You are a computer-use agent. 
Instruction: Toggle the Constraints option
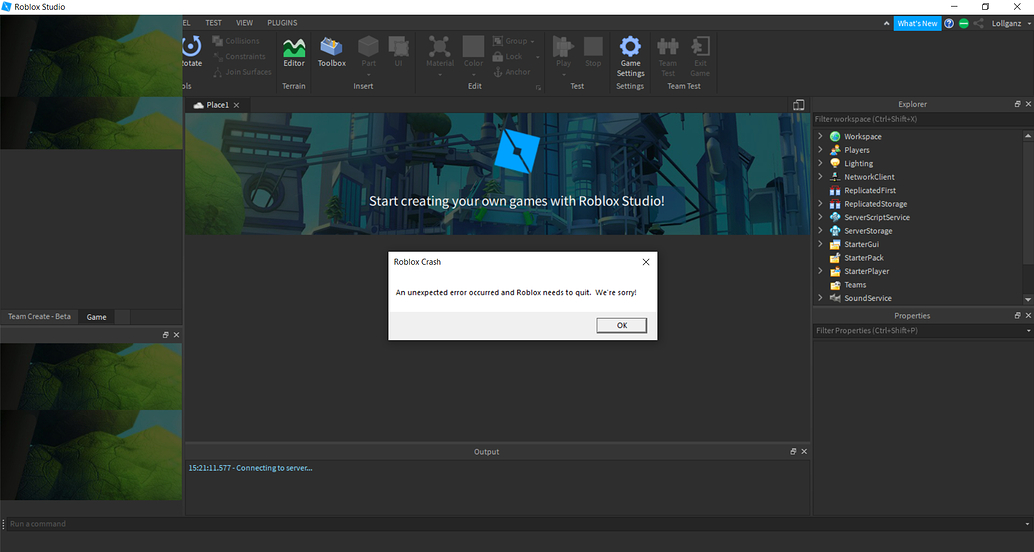click(x=239, y=57)
